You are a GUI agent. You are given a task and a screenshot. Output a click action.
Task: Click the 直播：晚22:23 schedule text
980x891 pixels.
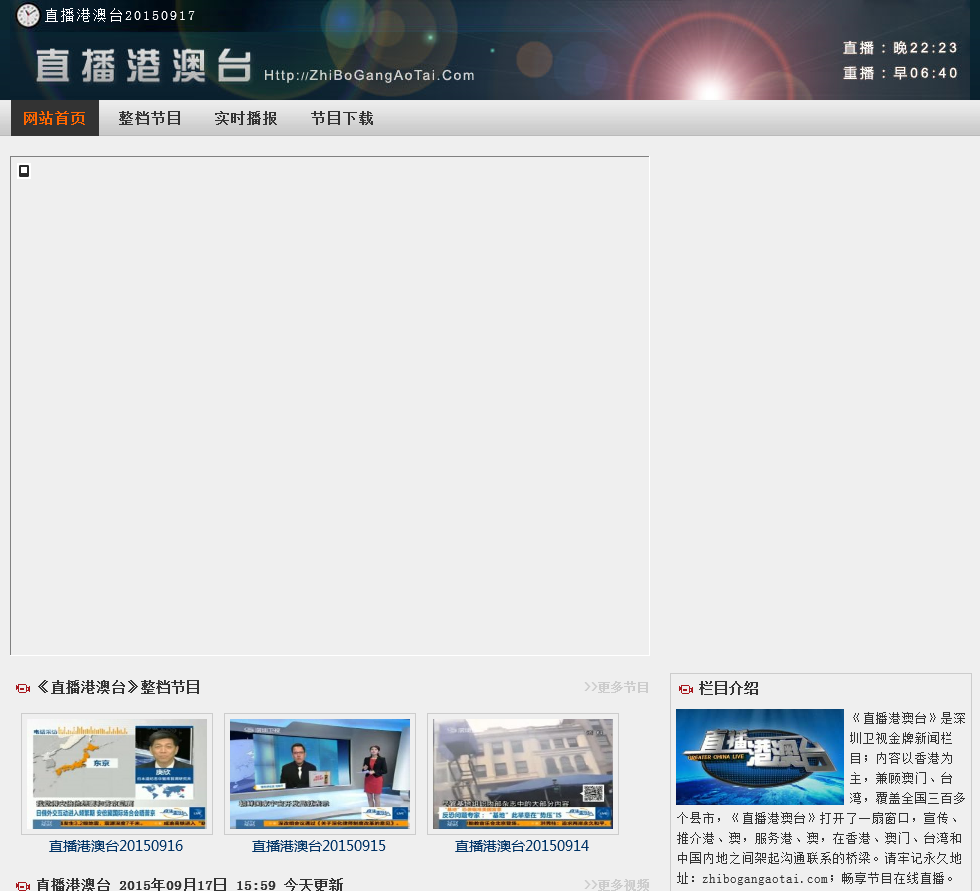point(900,48)
